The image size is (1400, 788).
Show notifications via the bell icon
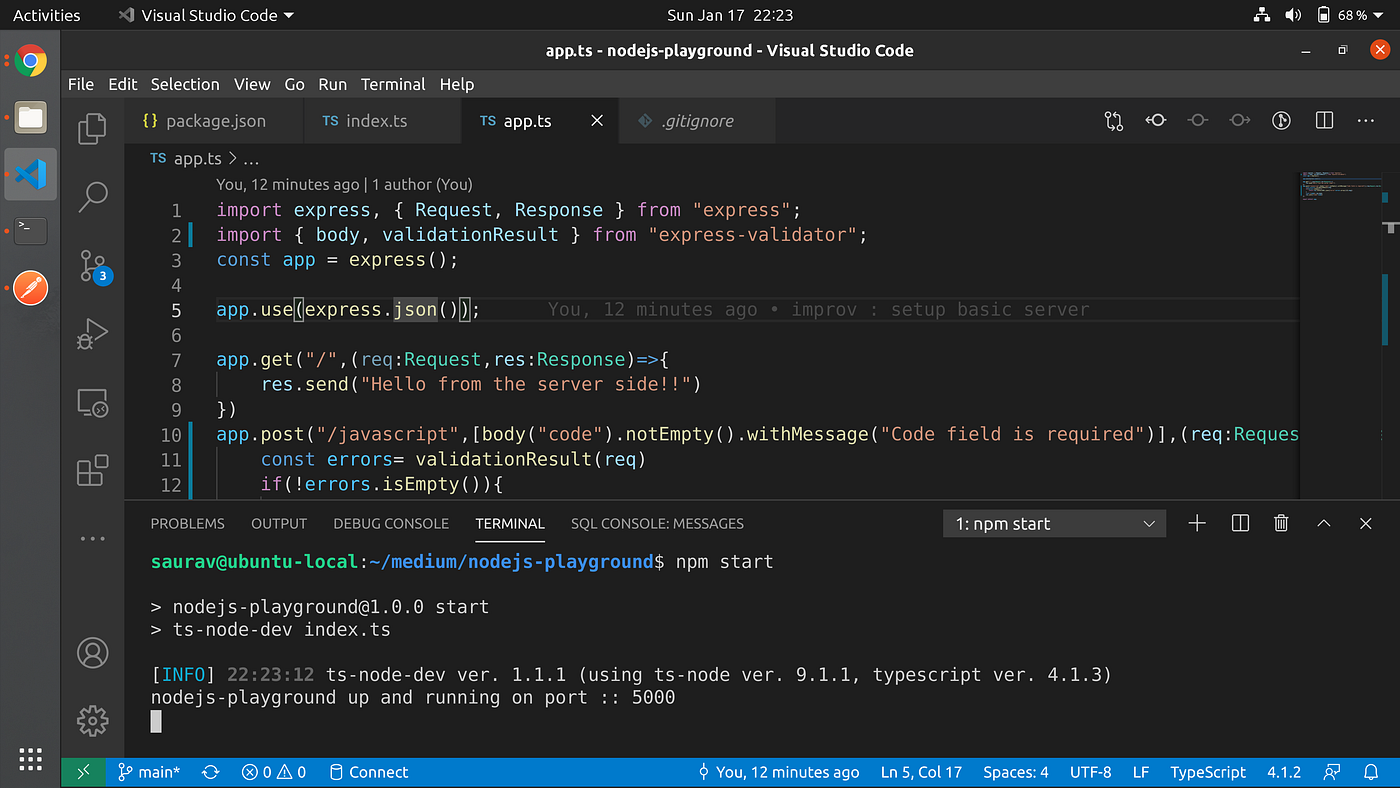[x=1371, y=772]
